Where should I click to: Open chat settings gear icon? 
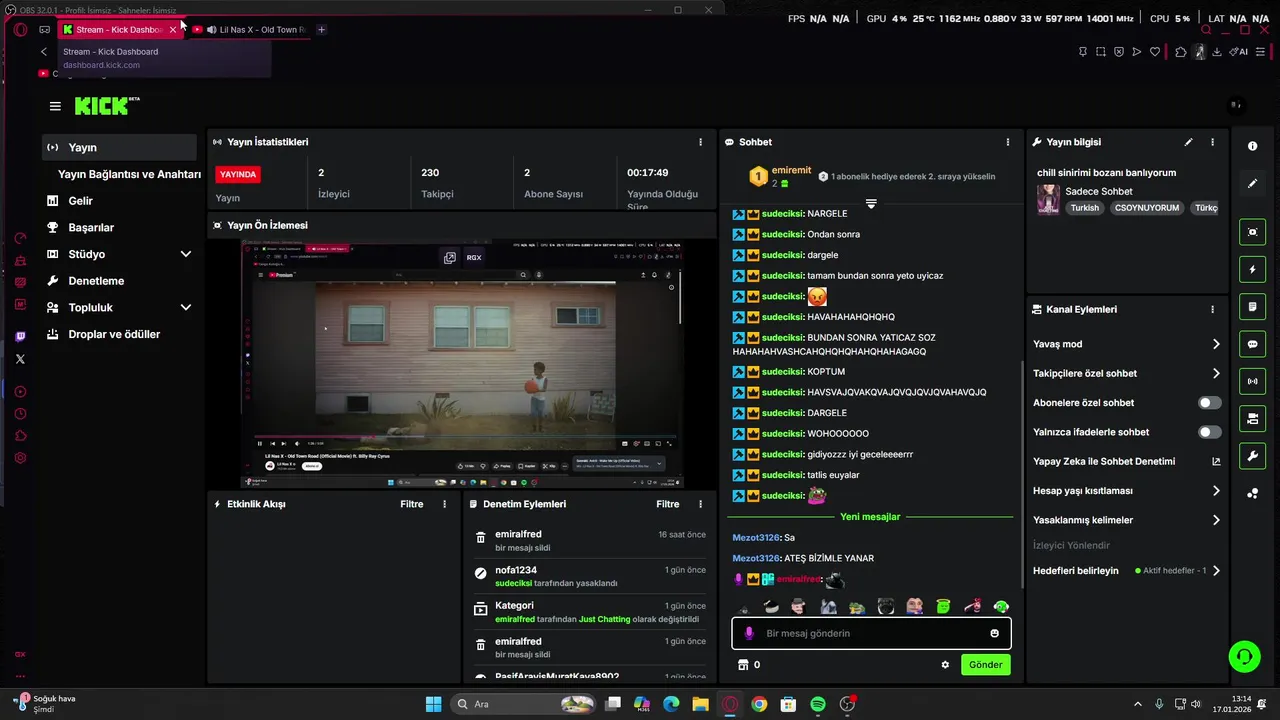click(945, 664)
